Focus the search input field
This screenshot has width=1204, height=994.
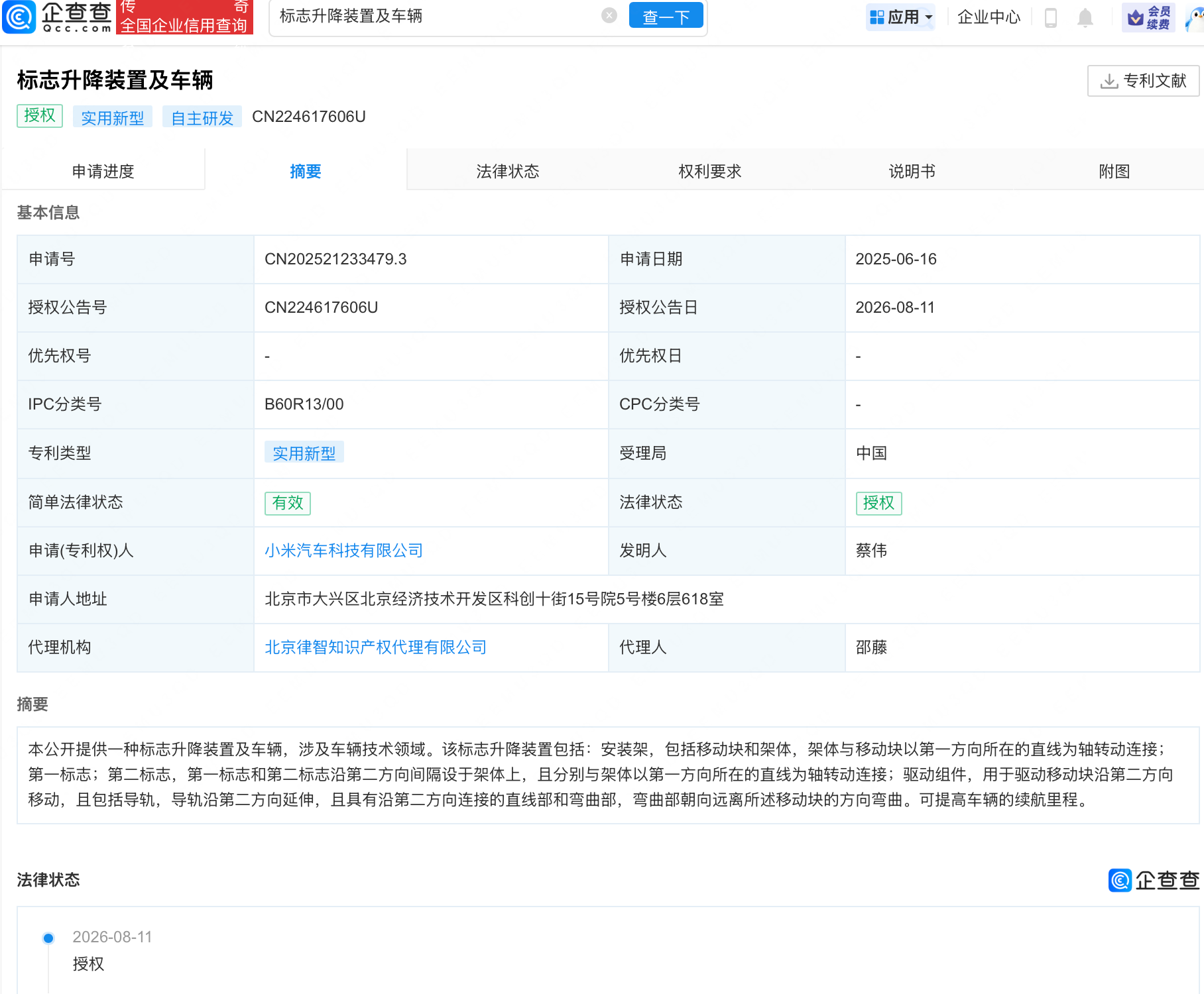[438, 16]
